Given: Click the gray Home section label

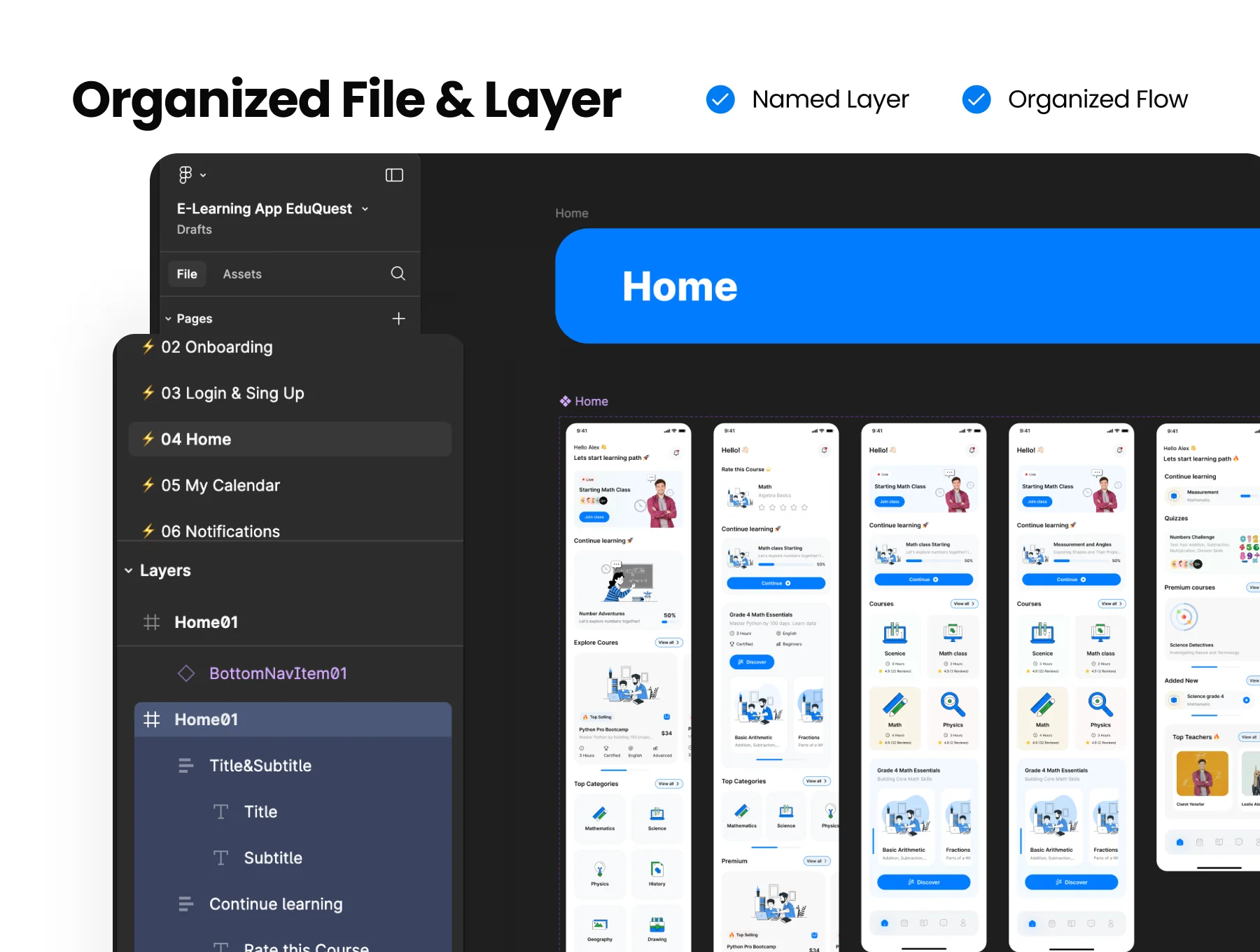Looking at the screenshot, I should (x=572, y=213).
